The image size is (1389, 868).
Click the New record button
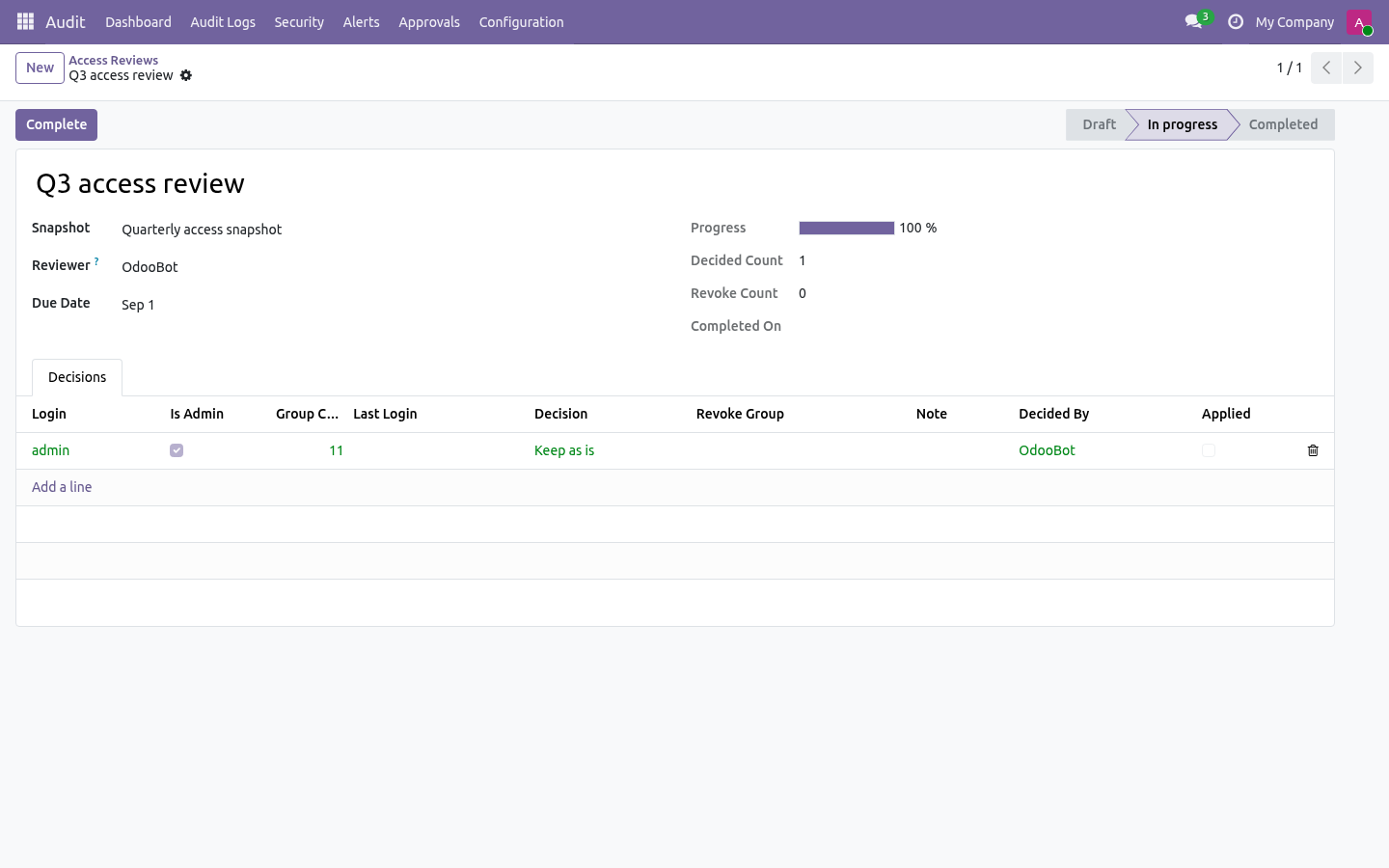[40, 68]
